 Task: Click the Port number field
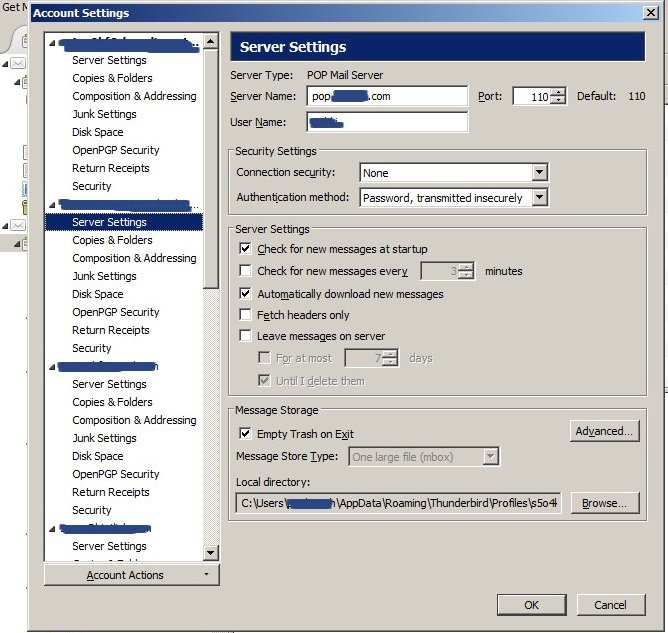[531, 97]
